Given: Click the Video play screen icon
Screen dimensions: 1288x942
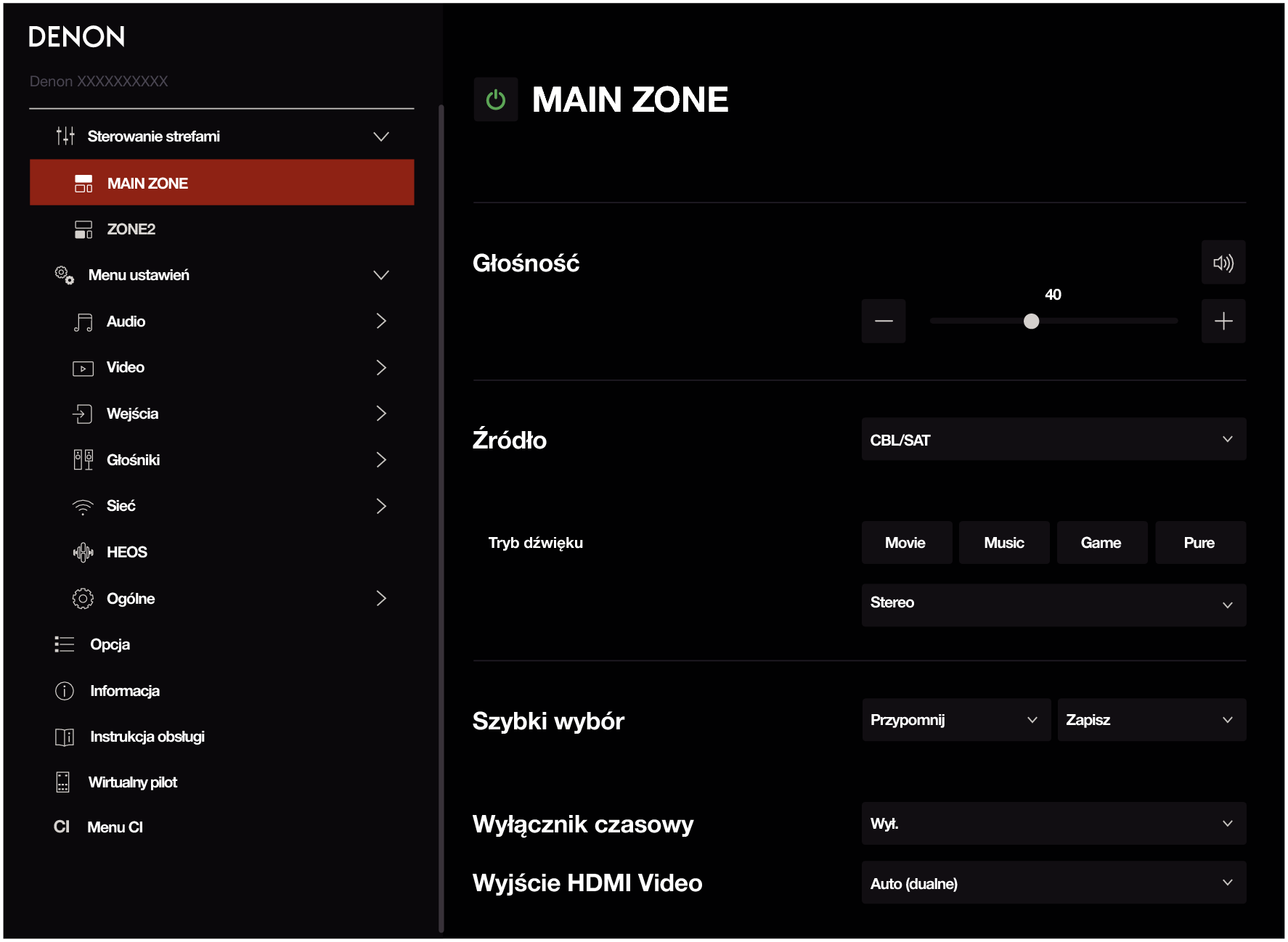Looking at the screenshot, I should pyautogui.click(x=83, y=369).
